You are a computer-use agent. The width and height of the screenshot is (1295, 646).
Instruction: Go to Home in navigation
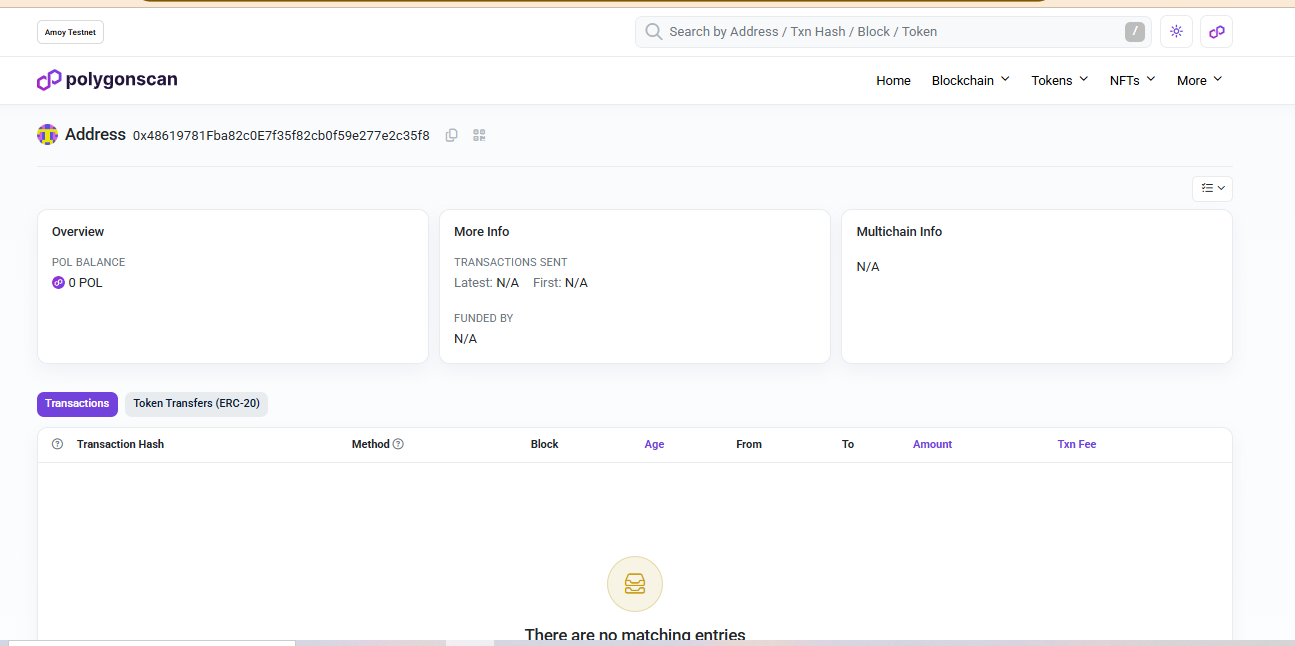click(893, 80)
